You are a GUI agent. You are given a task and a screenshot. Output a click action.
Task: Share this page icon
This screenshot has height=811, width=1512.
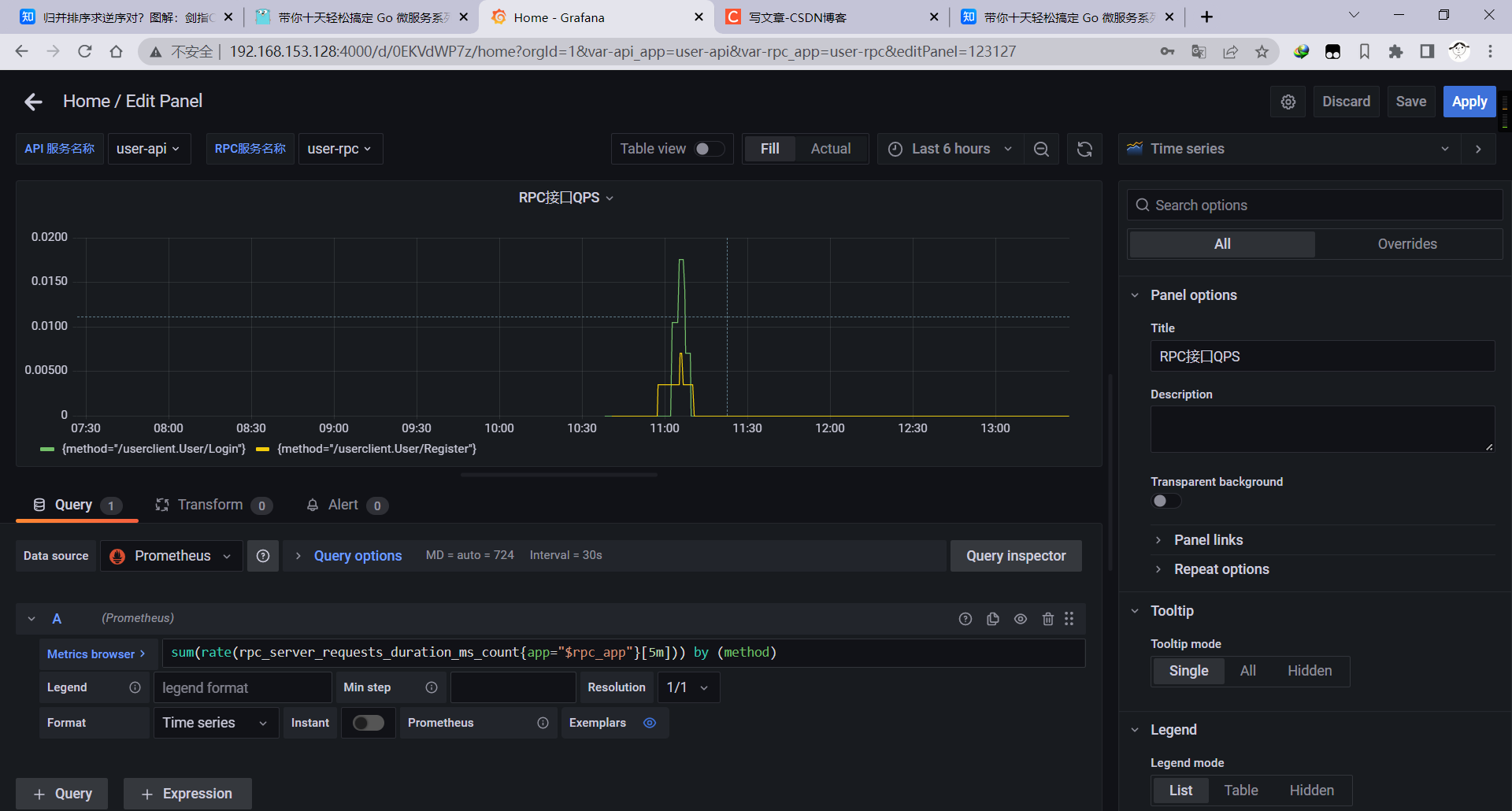(1230, 51)
